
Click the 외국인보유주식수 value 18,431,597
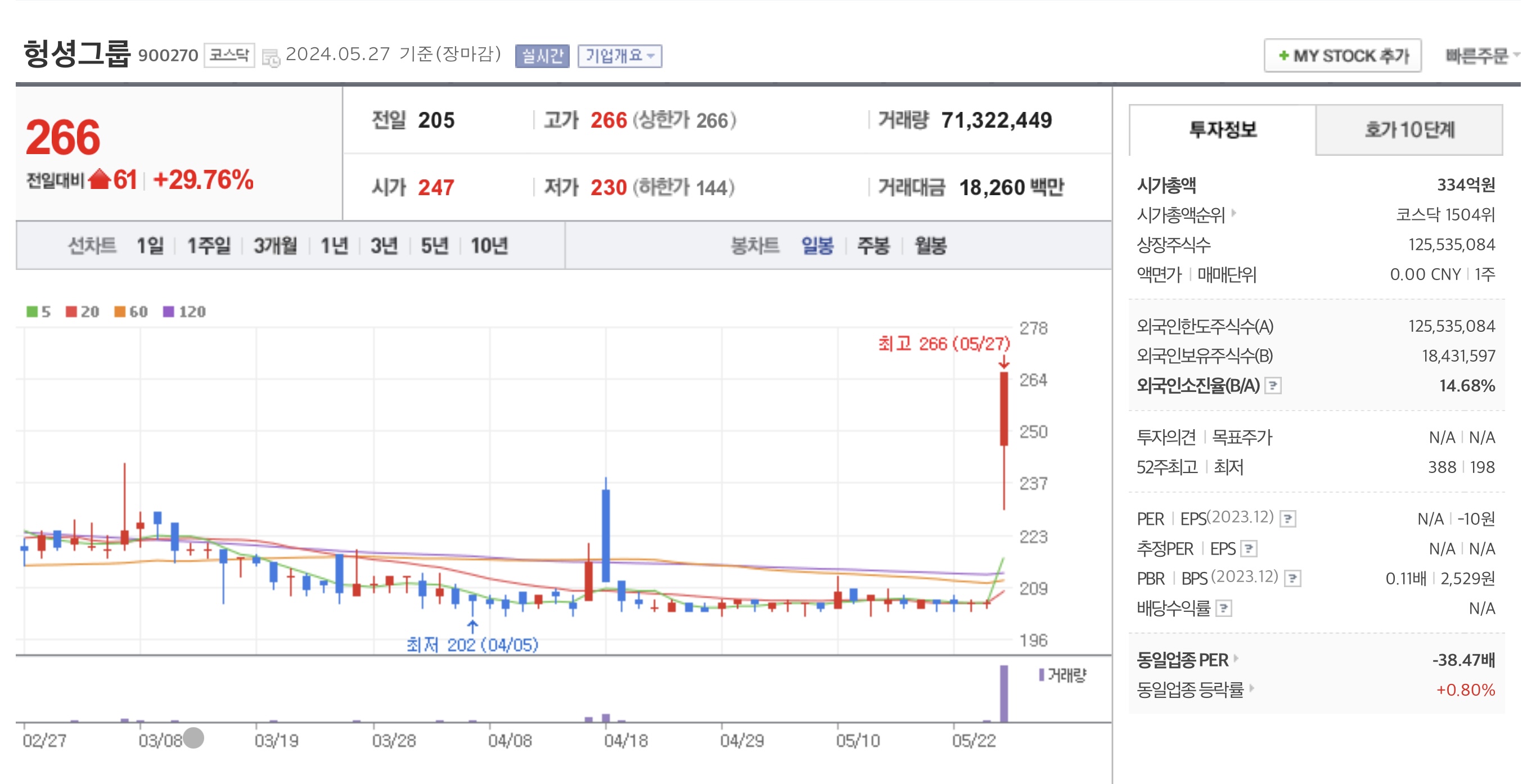[1458, 356]
